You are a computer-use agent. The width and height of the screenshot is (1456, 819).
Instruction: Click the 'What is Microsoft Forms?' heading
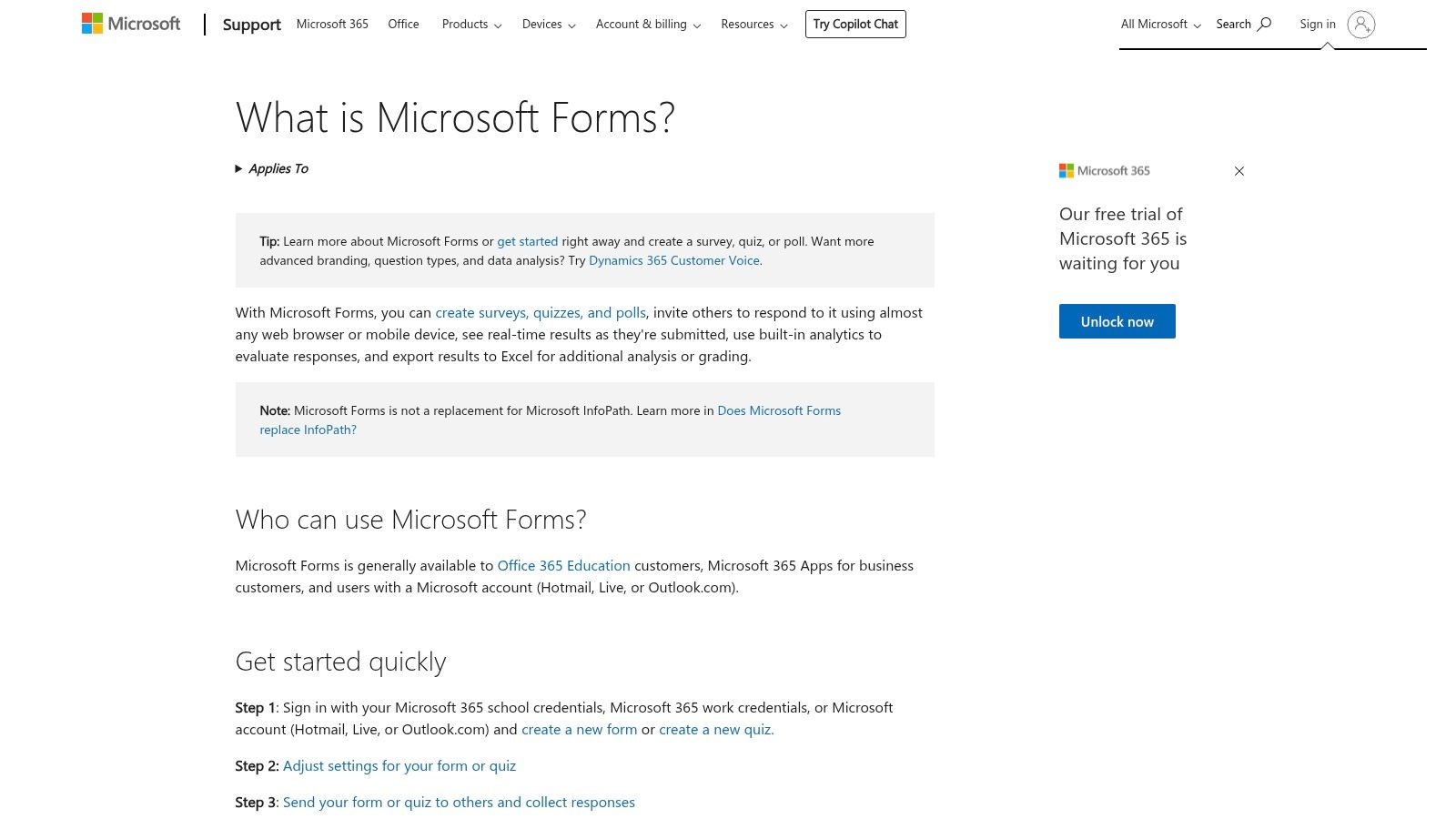(455, 117)
